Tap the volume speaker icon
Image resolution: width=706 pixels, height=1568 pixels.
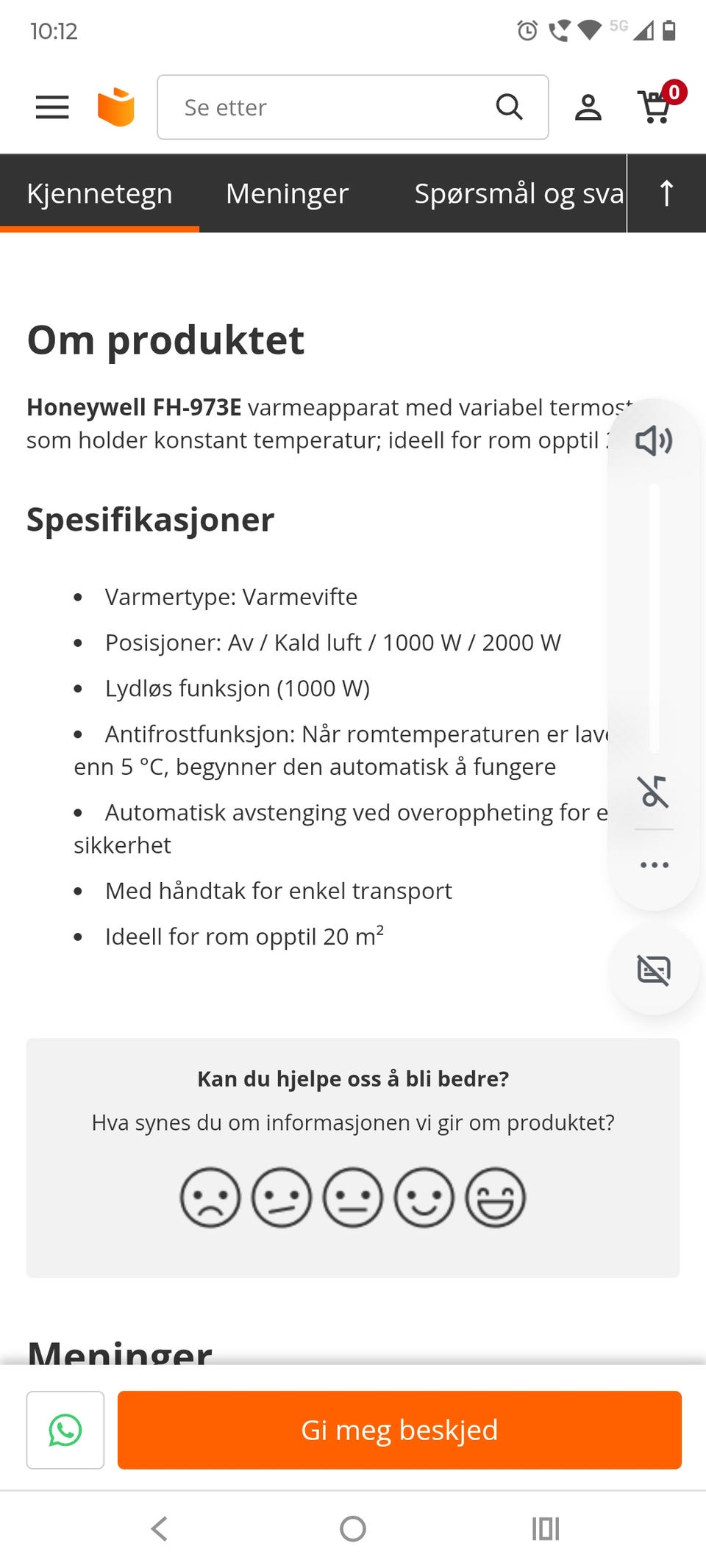[654, 441]
